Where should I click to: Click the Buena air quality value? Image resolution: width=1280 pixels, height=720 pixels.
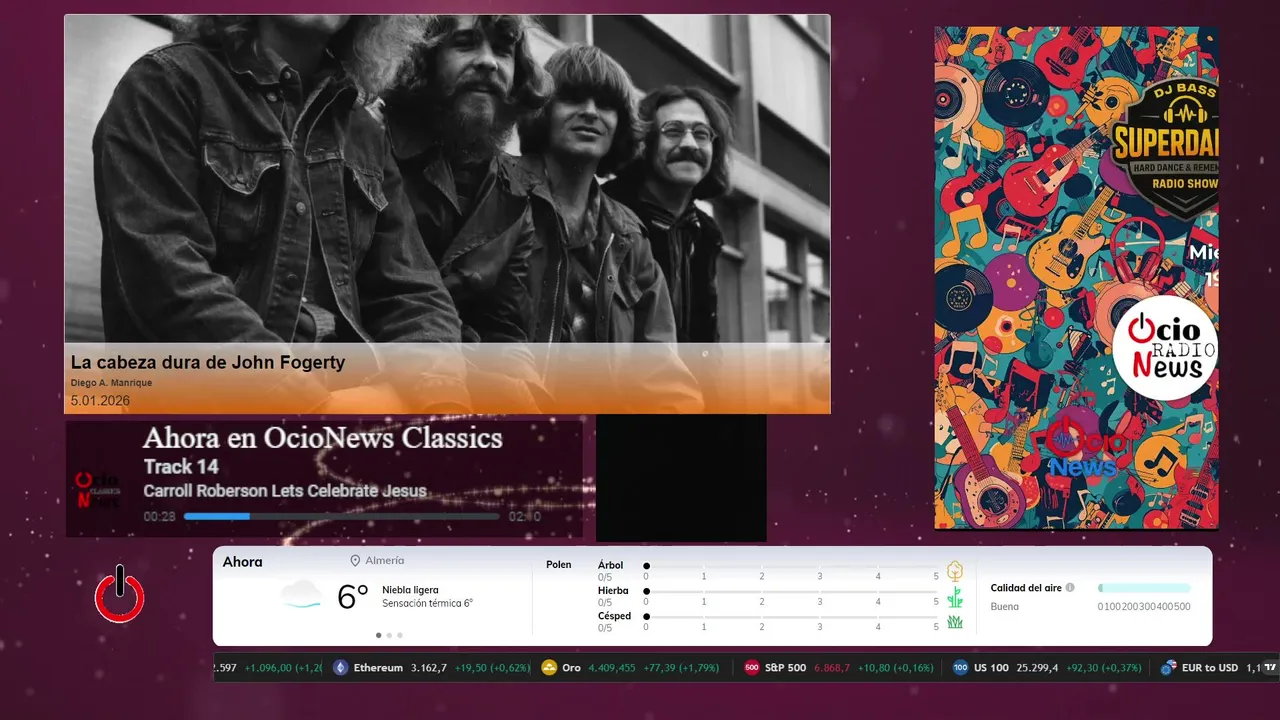pos(1004,607)
